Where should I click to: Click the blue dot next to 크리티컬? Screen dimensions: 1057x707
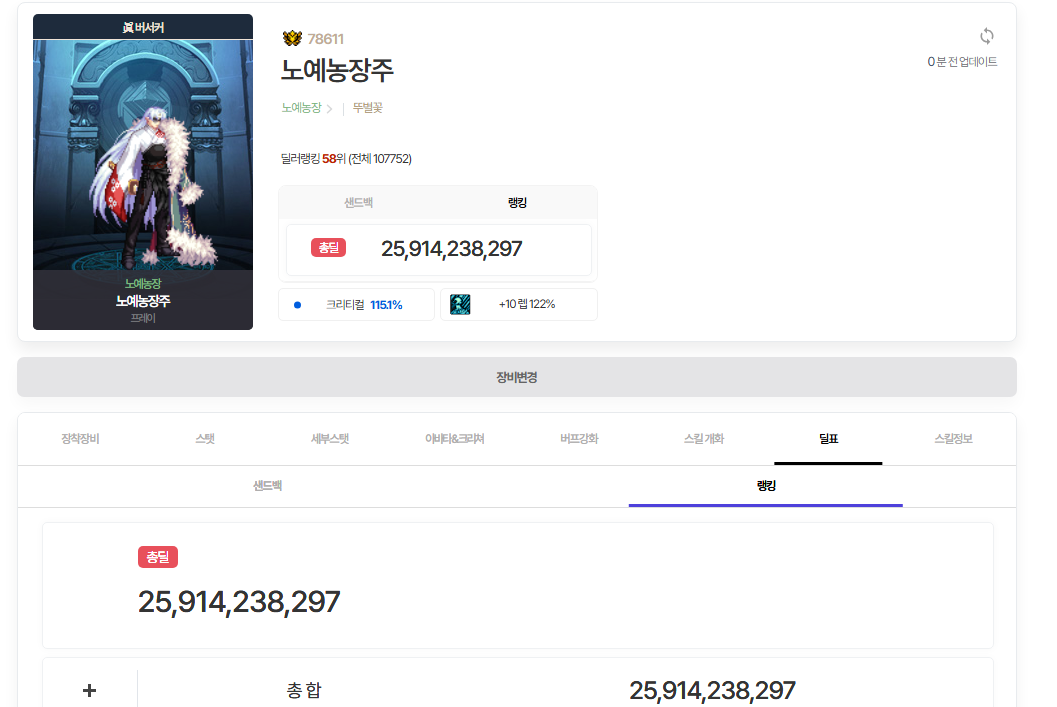click(297, 305)
